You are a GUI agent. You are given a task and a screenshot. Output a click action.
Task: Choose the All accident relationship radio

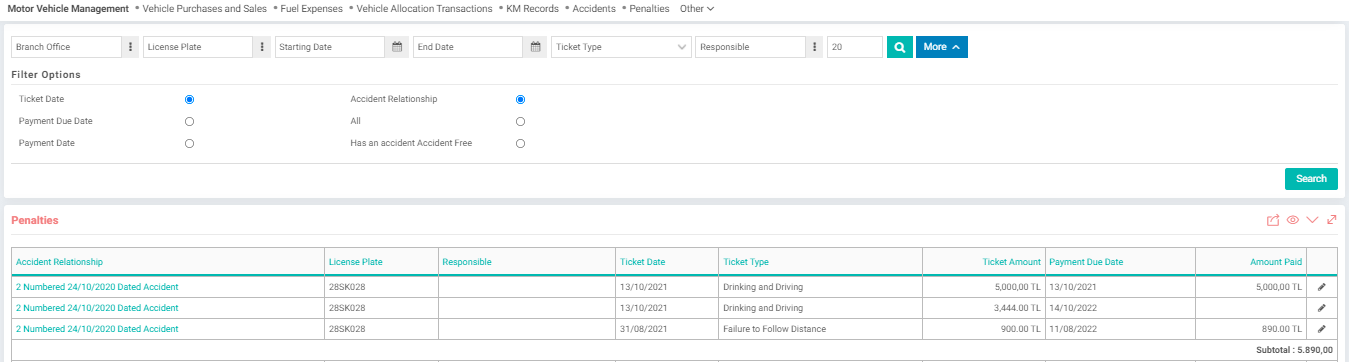coord(520,121)
